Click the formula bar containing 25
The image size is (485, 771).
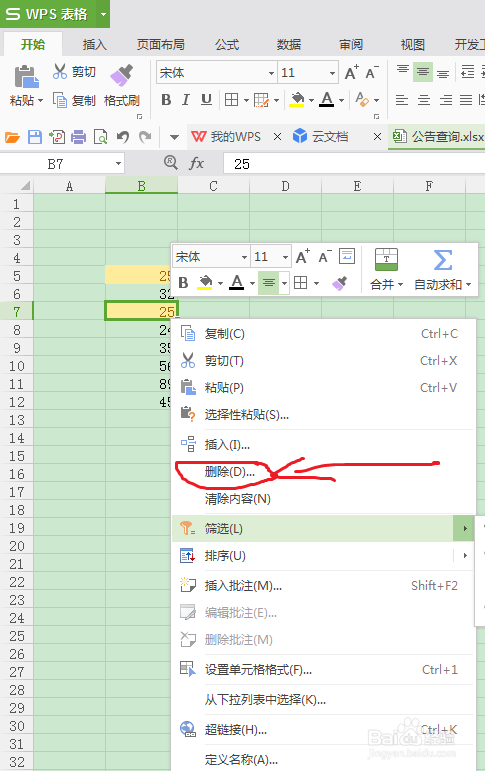(x=354, y=164)
